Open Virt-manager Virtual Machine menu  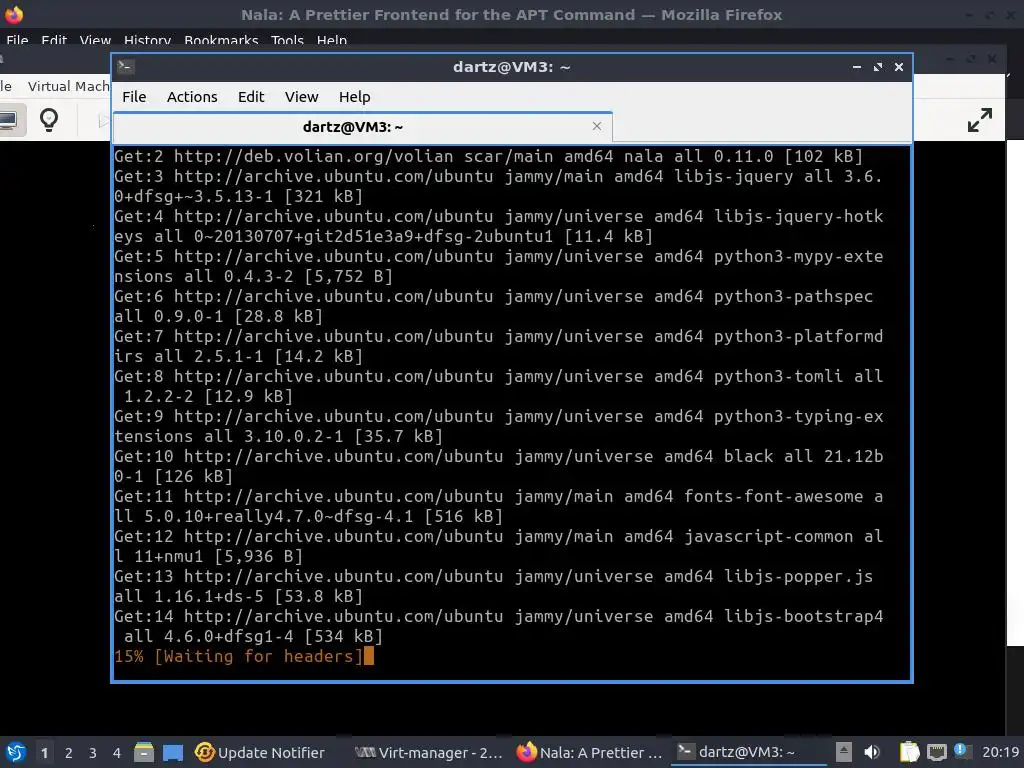(x=69, y=86)
